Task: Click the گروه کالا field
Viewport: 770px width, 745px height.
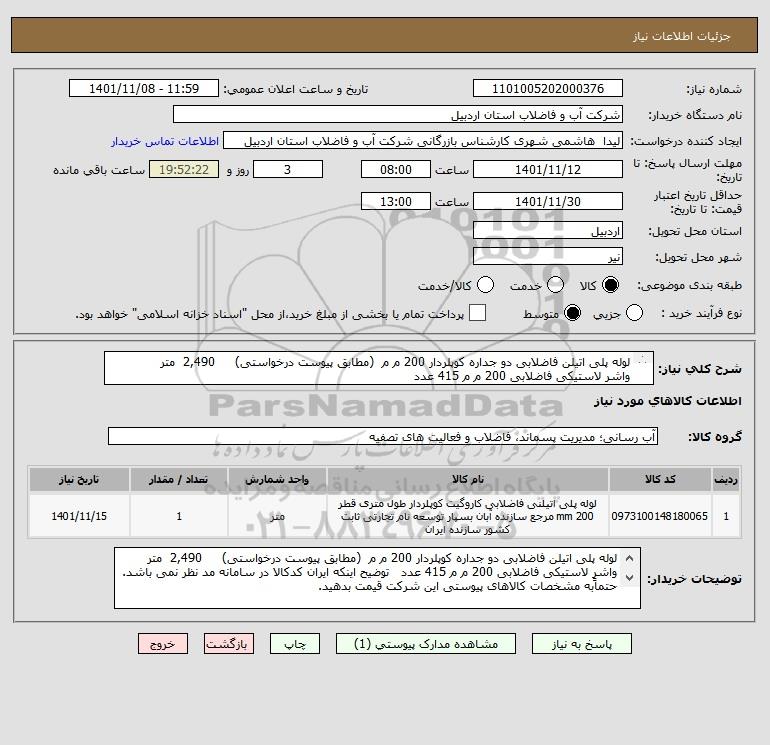Action: tap(383, 437)
